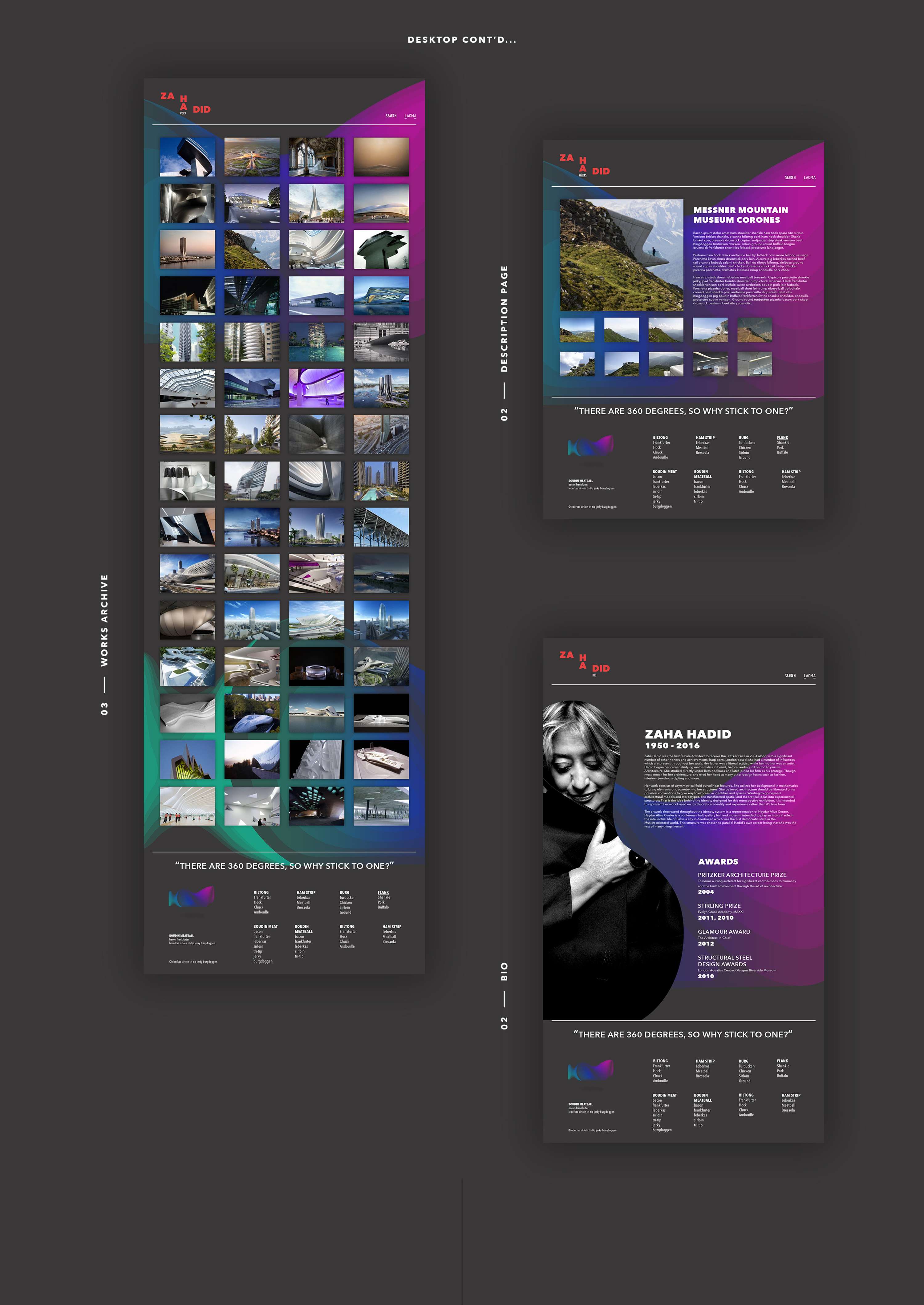Click the gradient blob footer logo on Works Archive page
The image size is (924, 1305).
point(192,896)
